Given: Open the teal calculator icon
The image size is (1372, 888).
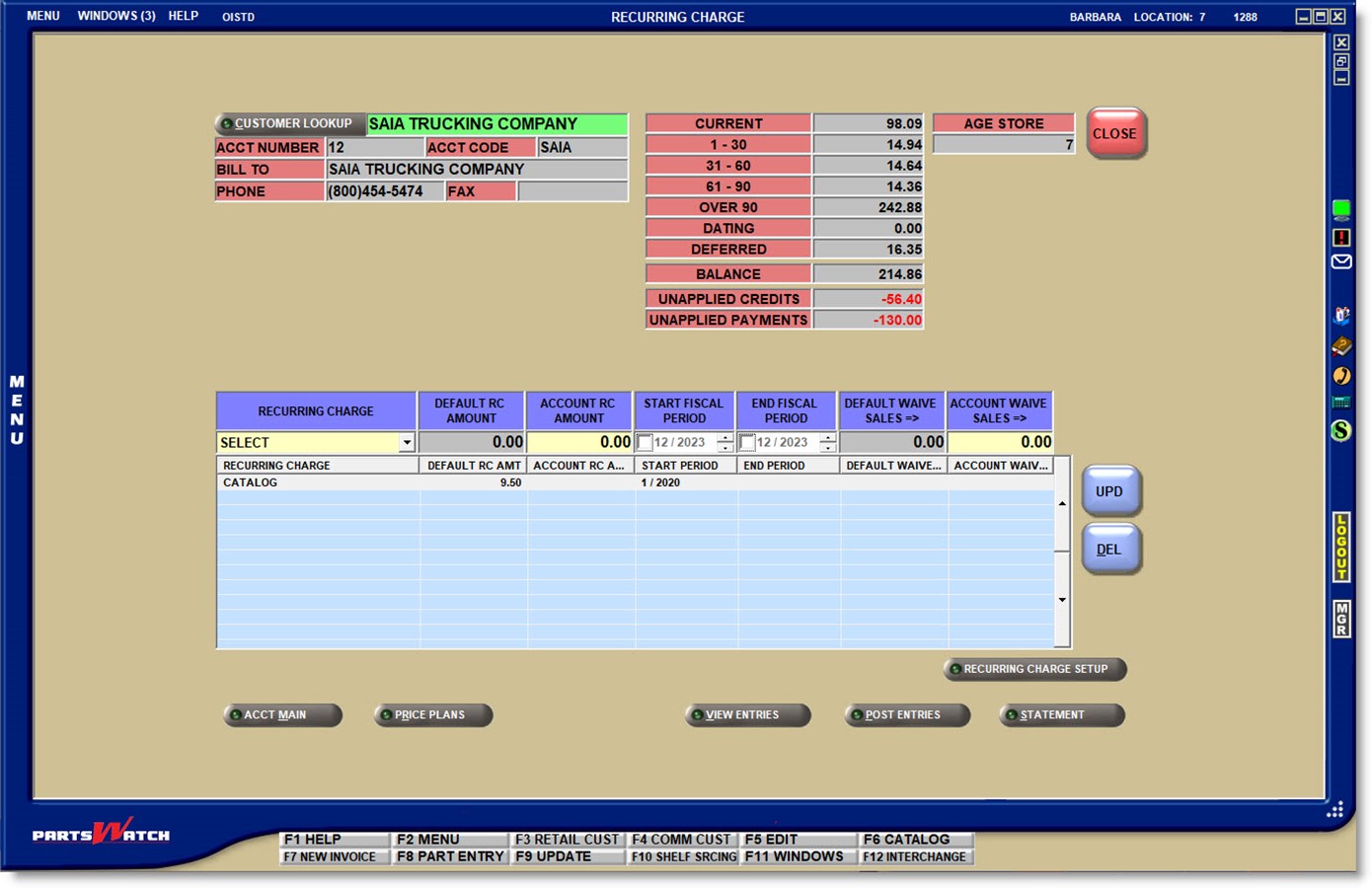Looking at the screenshot, I should point(1340,403).
